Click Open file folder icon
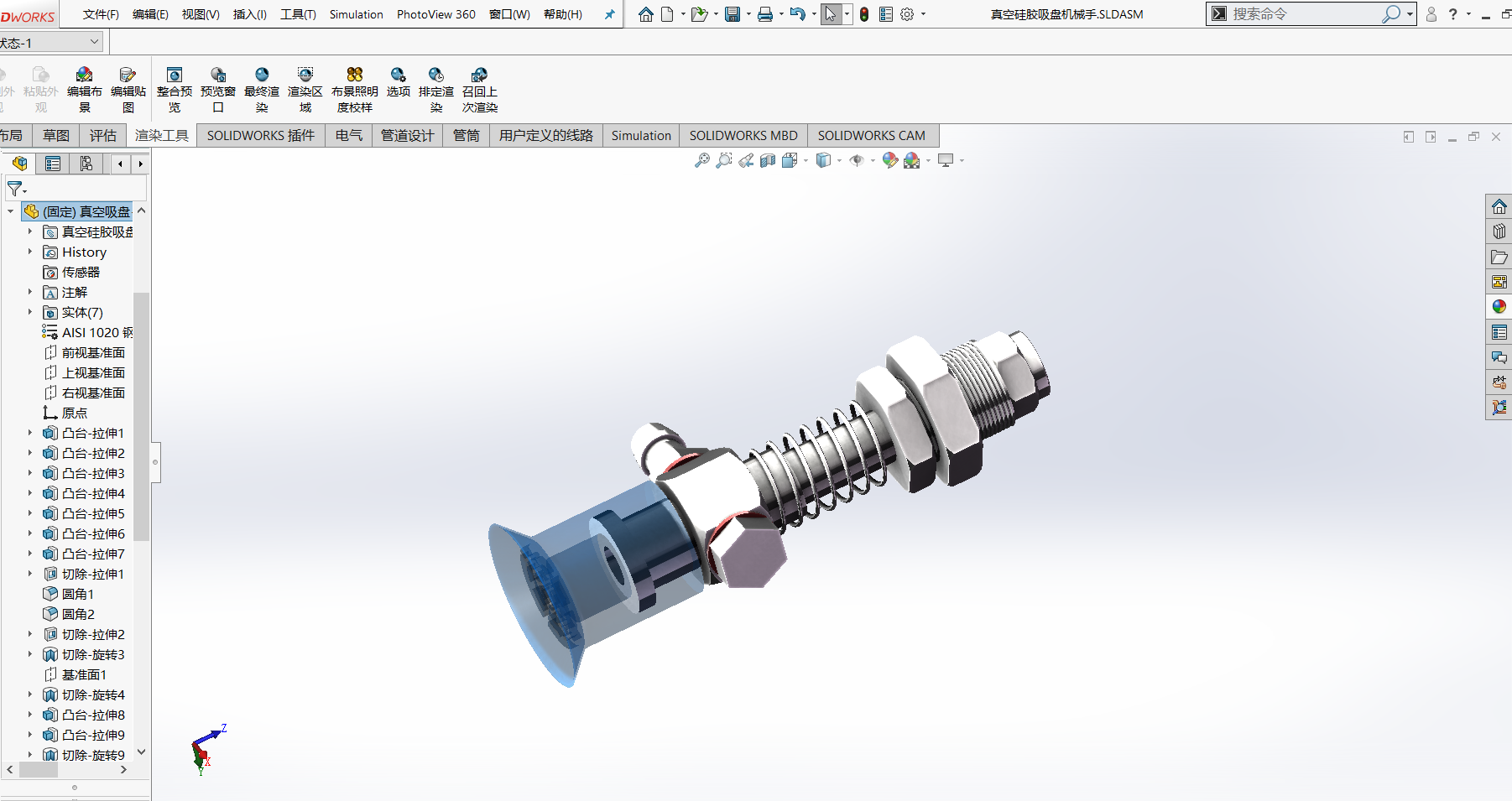The width and height of the screenshot is (1512, 801). (699, 14)
